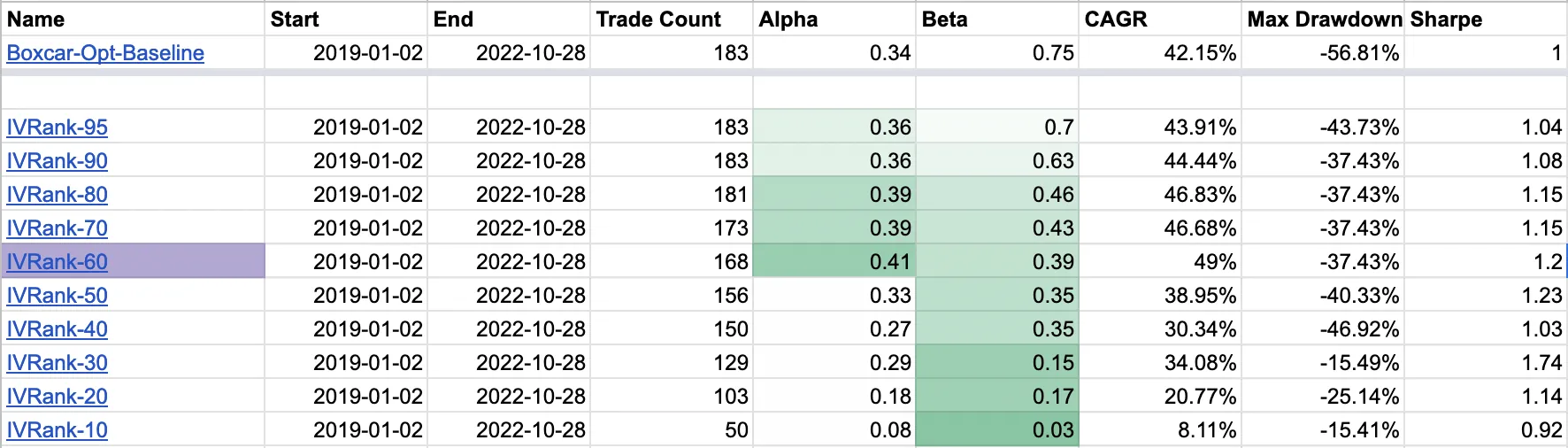1568x448 pixels.
Task: Select IVRank-30 Sharpe cell 1.74
Action: pyautogui.click(x=1486, y=363)
